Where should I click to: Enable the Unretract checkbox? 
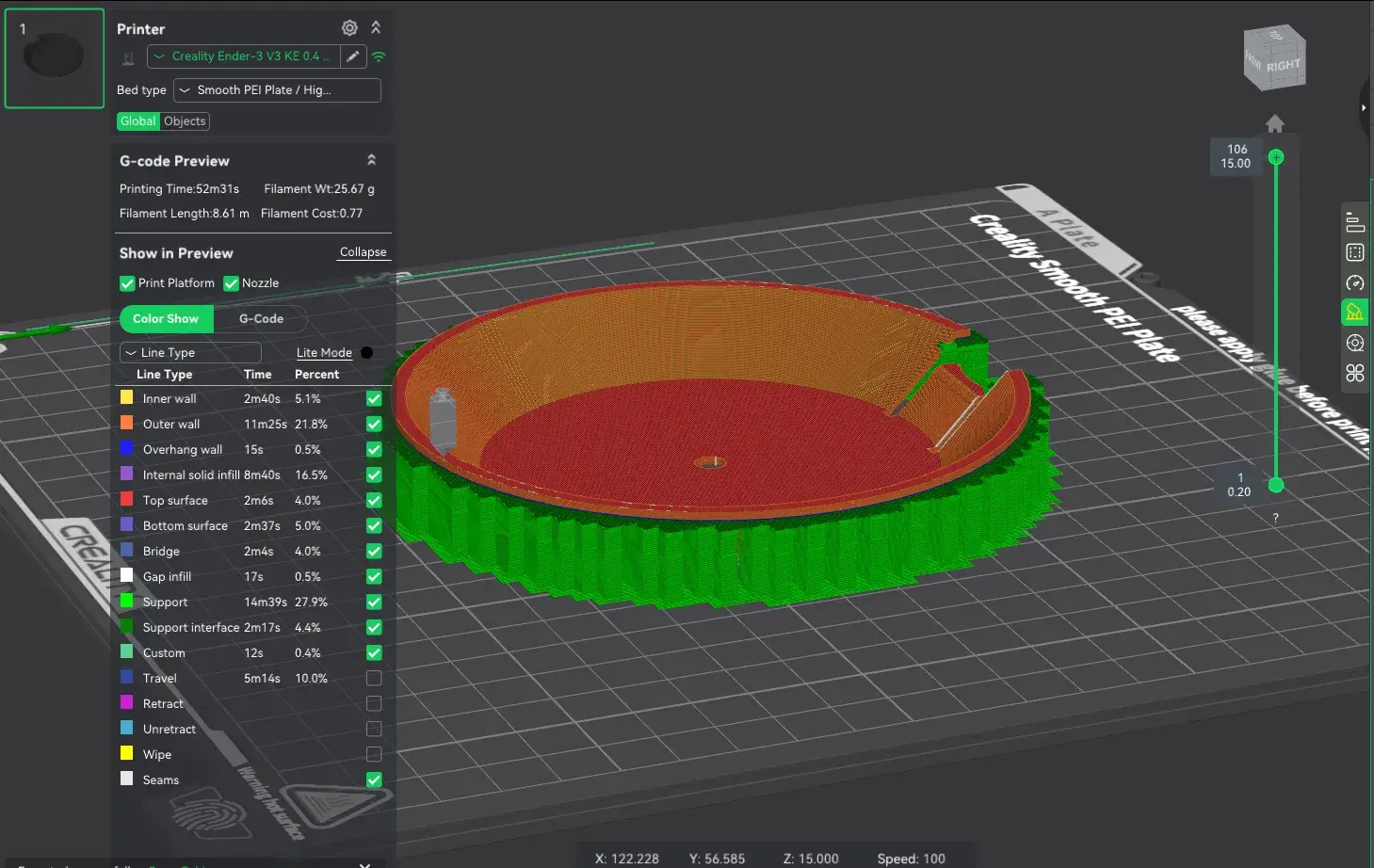coord(374,729)
